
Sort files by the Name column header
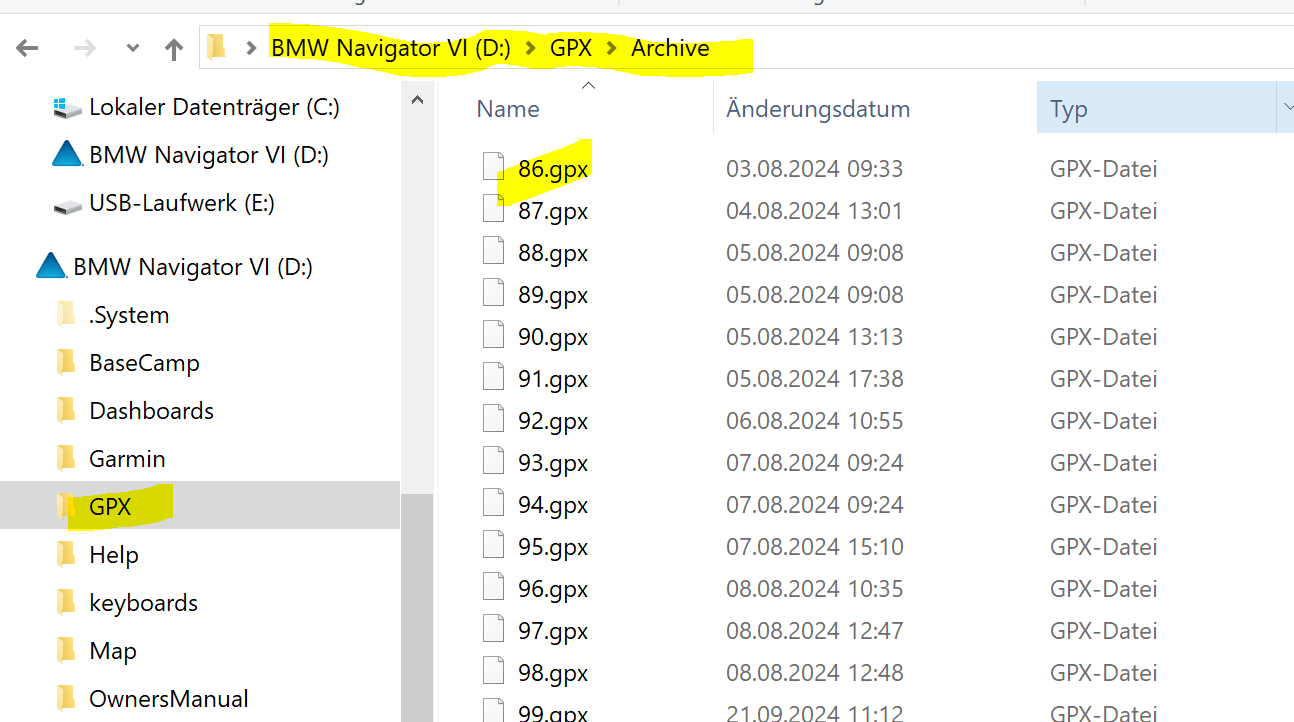pyautogui.click(x=508, y=109)
